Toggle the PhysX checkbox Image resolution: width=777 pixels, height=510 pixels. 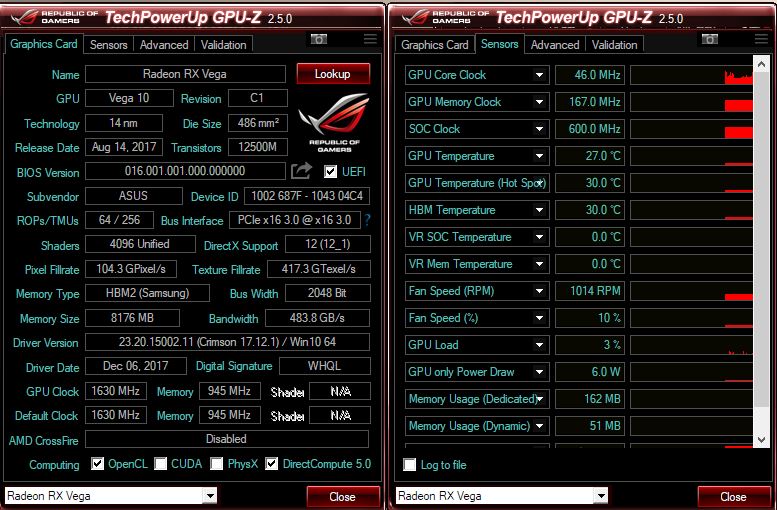217,464
